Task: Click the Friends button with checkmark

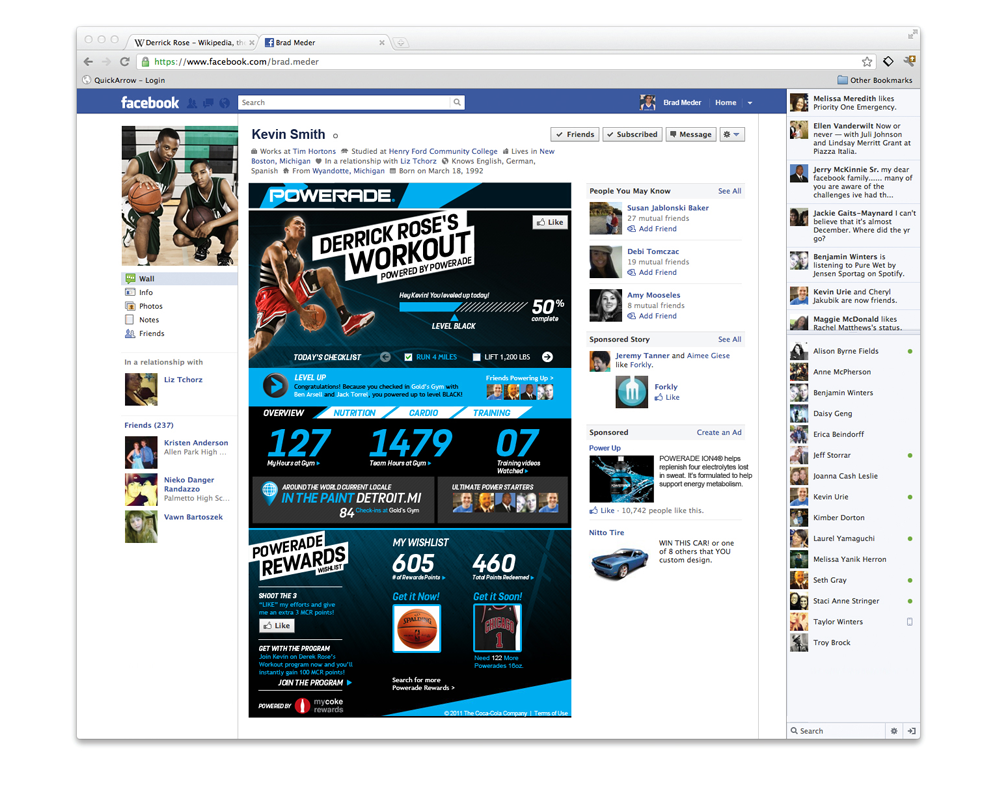Action: pos(575,135)
